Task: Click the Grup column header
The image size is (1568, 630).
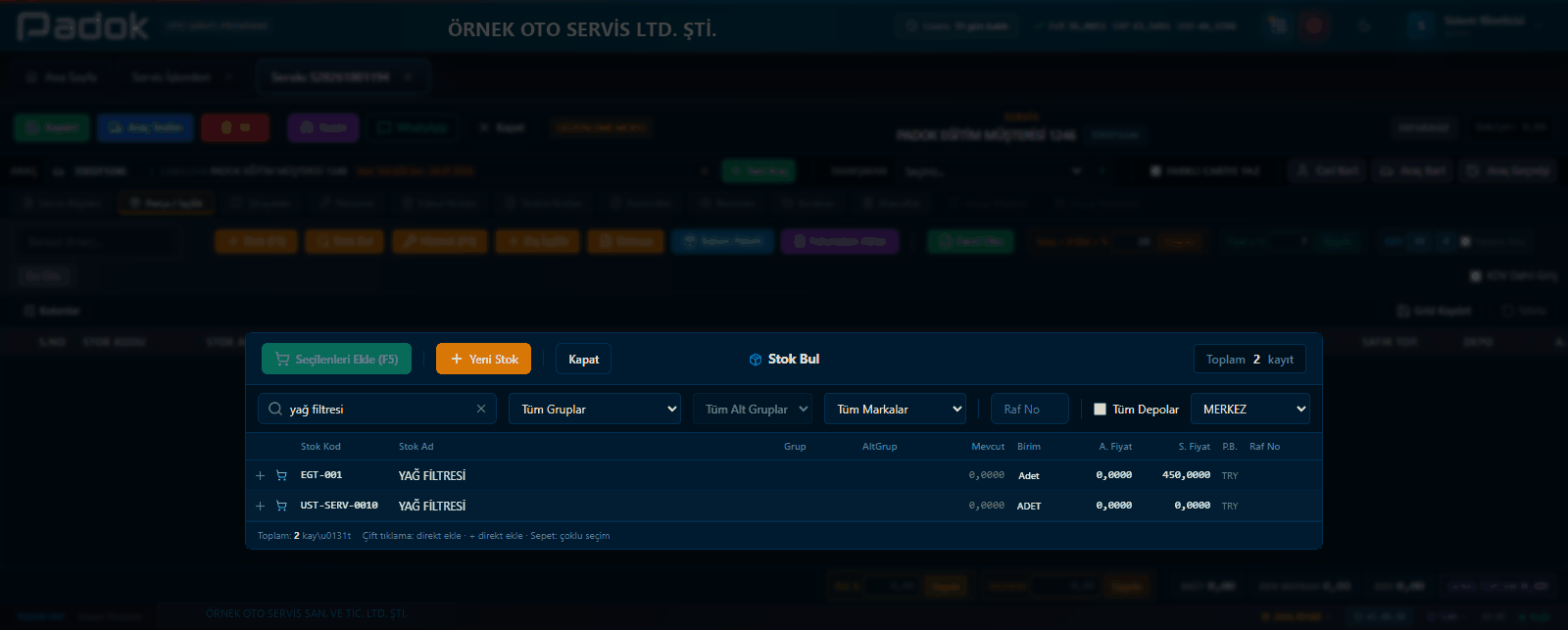Action: (x=795, y=446)
